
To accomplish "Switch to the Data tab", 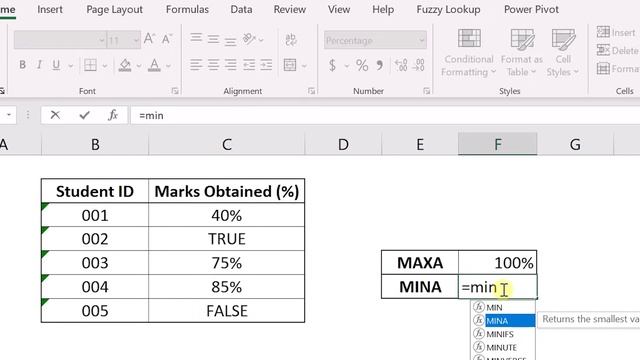I will pos(241,9).
